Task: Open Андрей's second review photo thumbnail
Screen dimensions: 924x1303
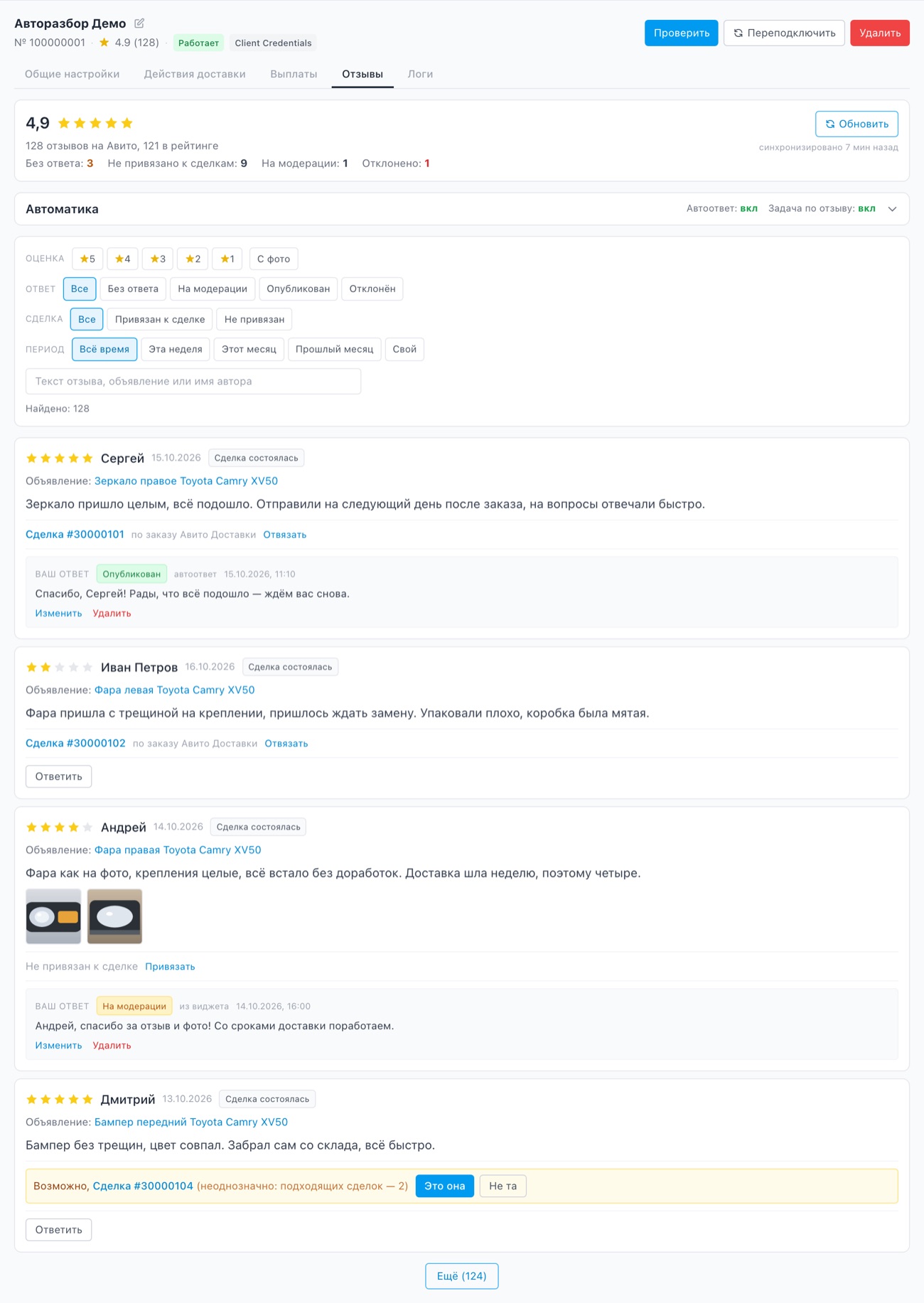Action: pyautogui.click(x=114, y=916)
